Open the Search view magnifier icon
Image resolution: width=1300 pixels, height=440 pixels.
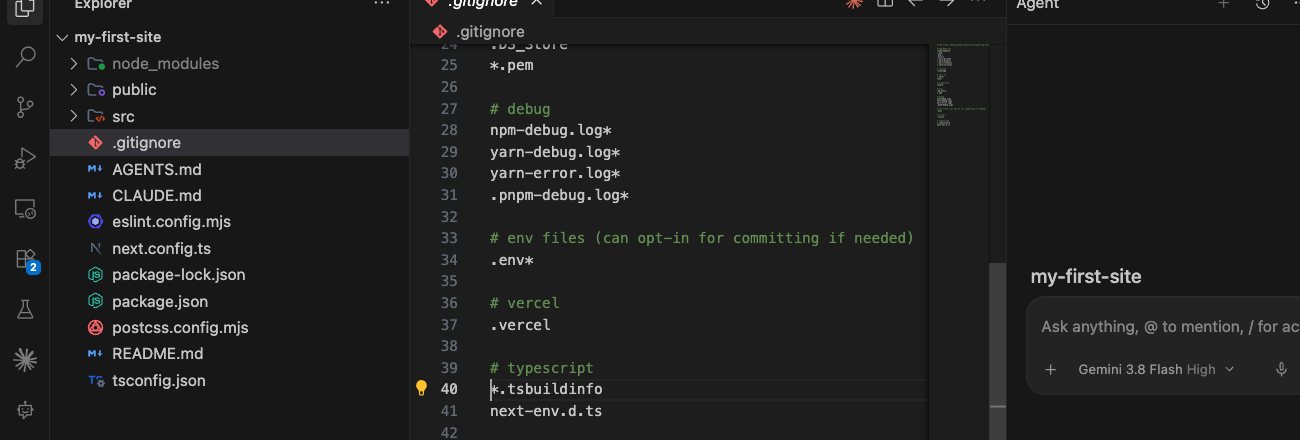point(25,56)
